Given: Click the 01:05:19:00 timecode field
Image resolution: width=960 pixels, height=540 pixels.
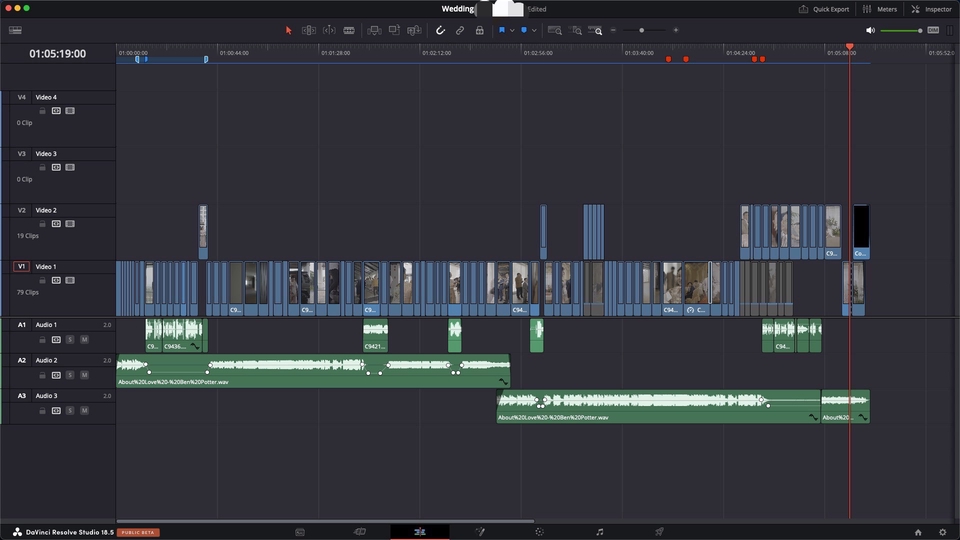Looking at the screenshot, I should (x=58, y=54).
